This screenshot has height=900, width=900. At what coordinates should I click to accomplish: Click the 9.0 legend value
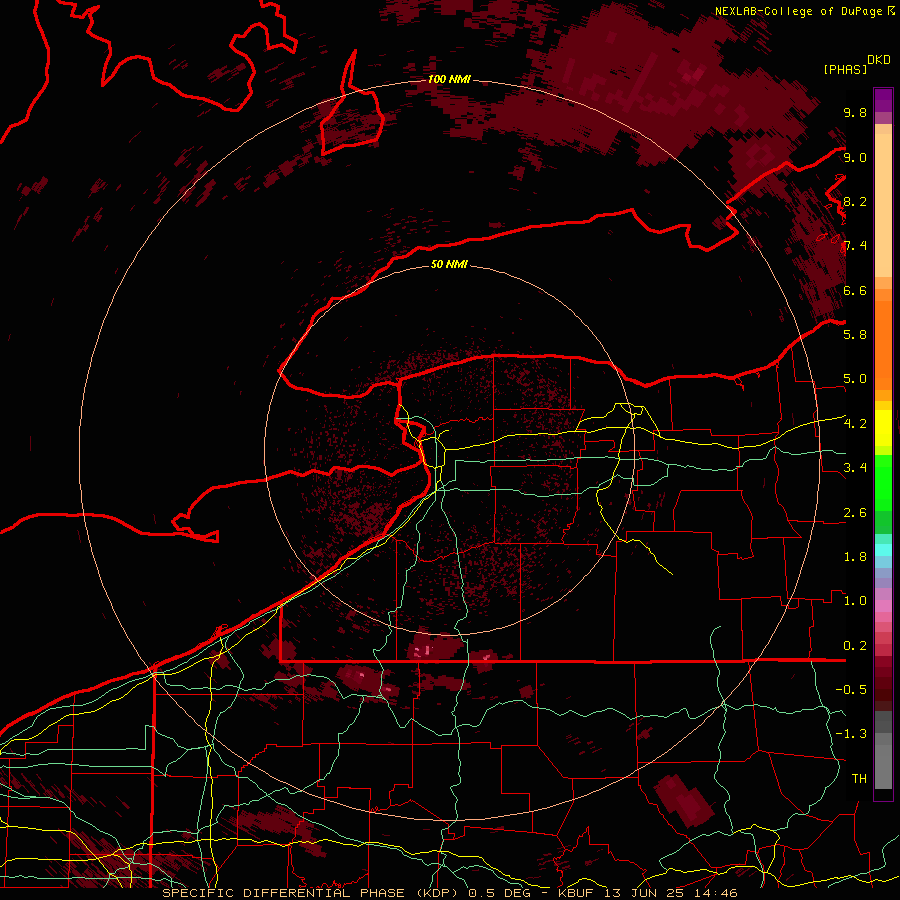tap(855, 157)
